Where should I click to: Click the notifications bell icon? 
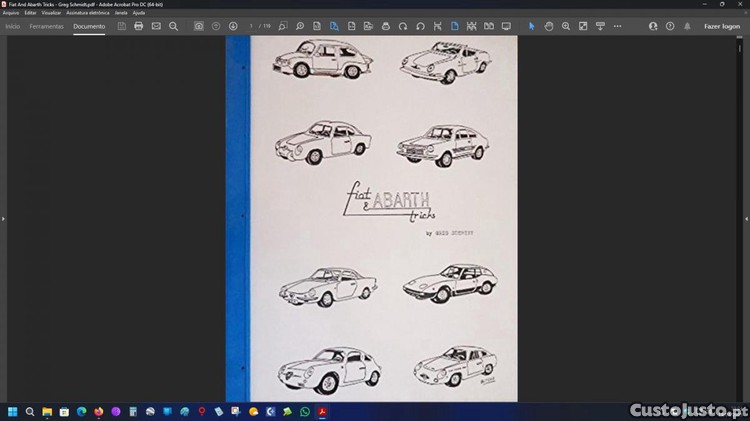[687, 26]
